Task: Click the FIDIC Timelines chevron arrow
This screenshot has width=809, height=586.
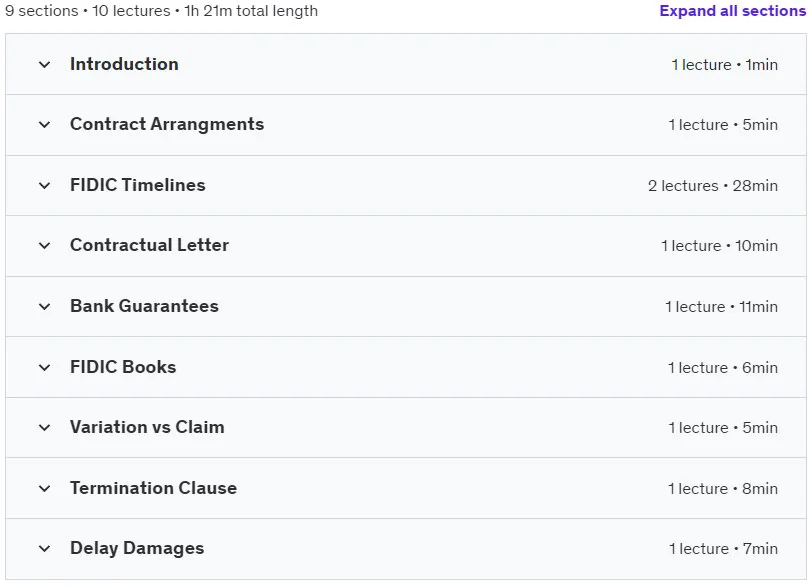Action: click(45, 185)
